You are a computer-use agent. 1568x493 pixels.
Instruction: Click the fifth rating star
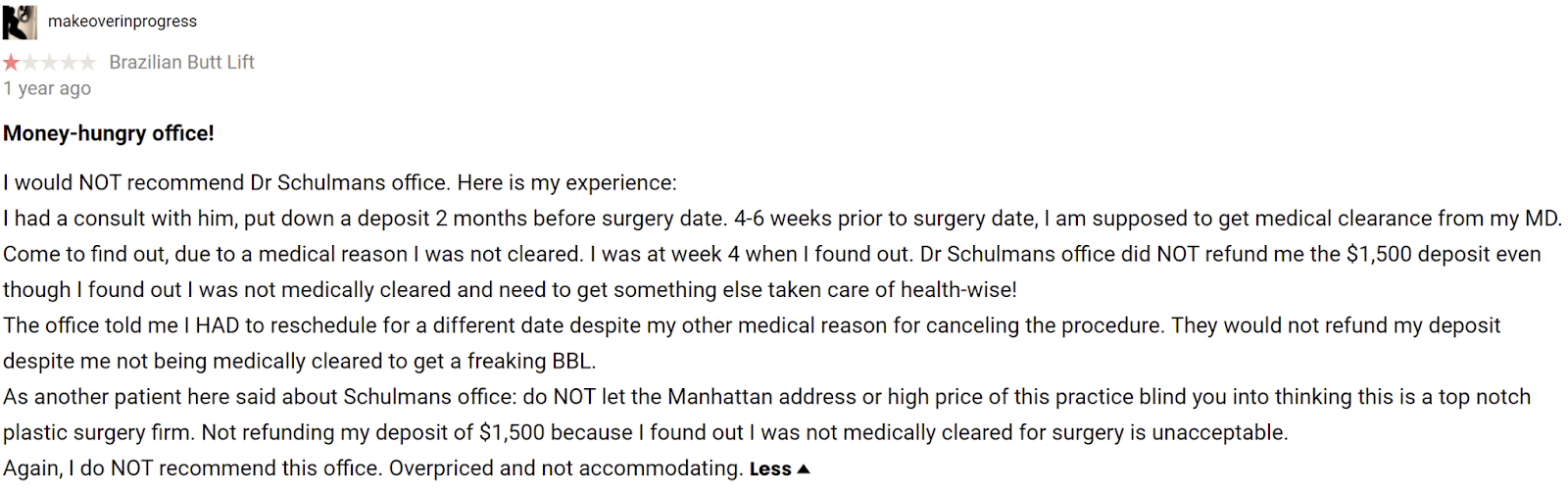88,63
